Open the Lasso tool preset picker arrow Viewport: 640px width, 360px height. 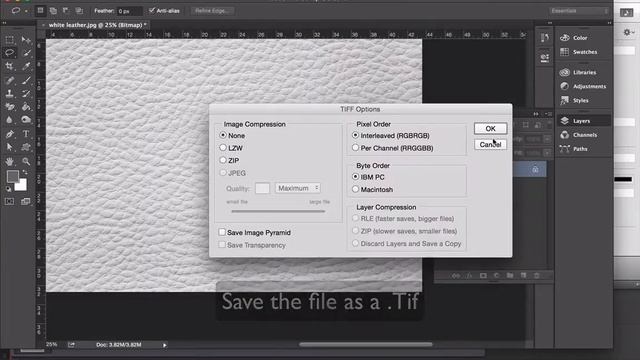(26, 11)
